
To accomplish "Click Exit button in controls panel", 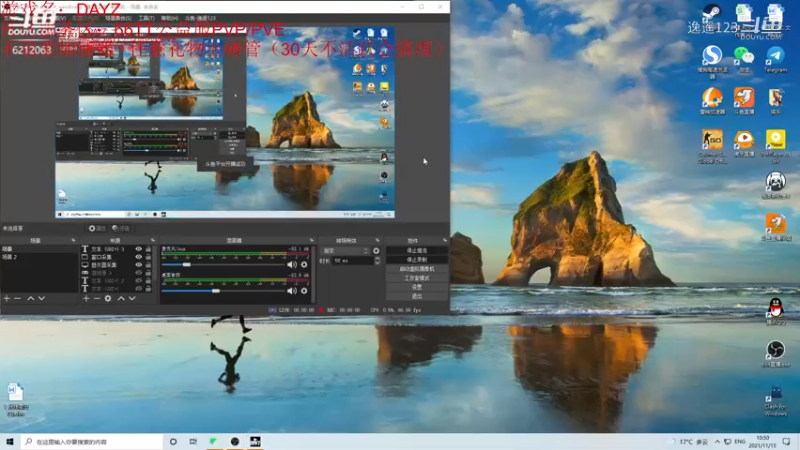I will pyautogui.click(x=417, y=296).
